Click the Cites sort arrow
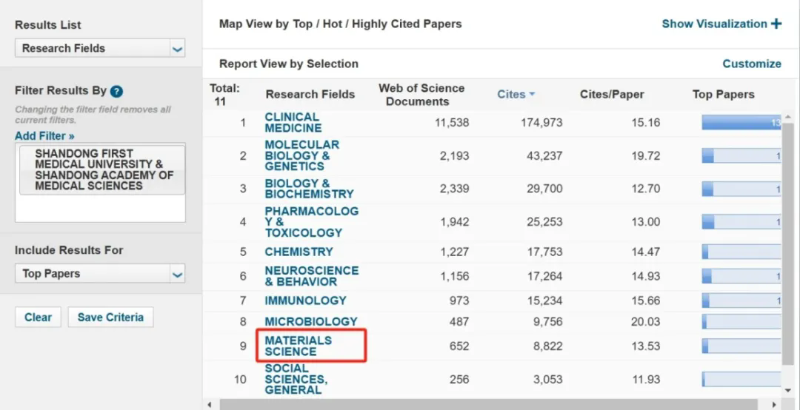The width and height of the screenshot is (800, 410). (532, 95)
